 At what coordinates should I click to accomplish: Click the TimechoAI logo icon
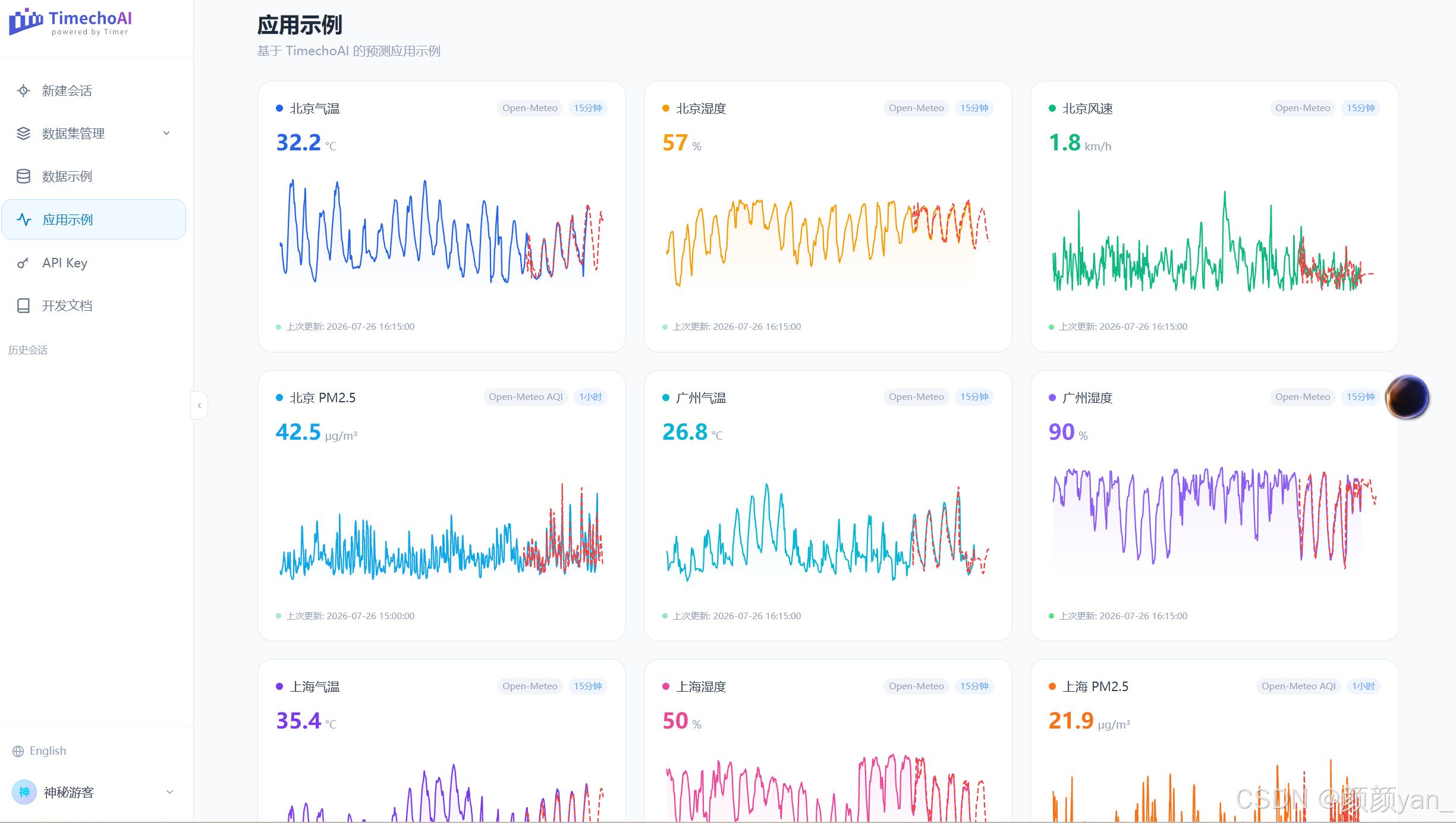26,22
